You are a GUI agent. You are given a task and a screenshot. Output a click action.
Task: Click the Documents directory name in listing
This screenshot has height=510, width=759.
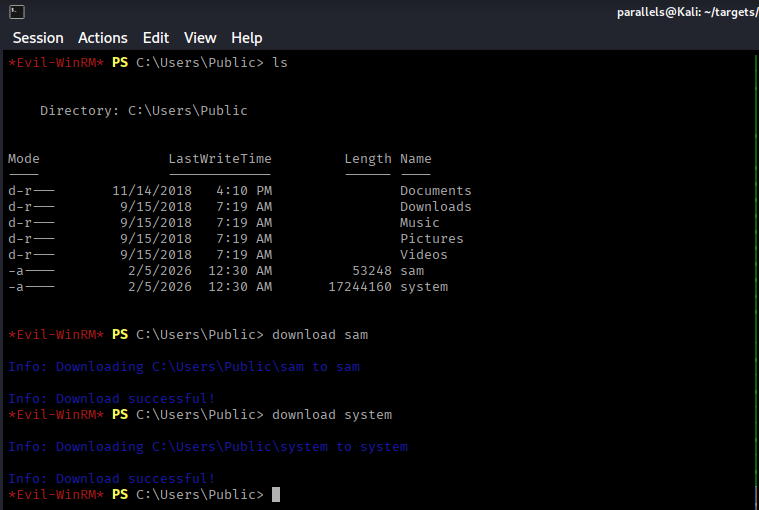[x=435, y=191]
